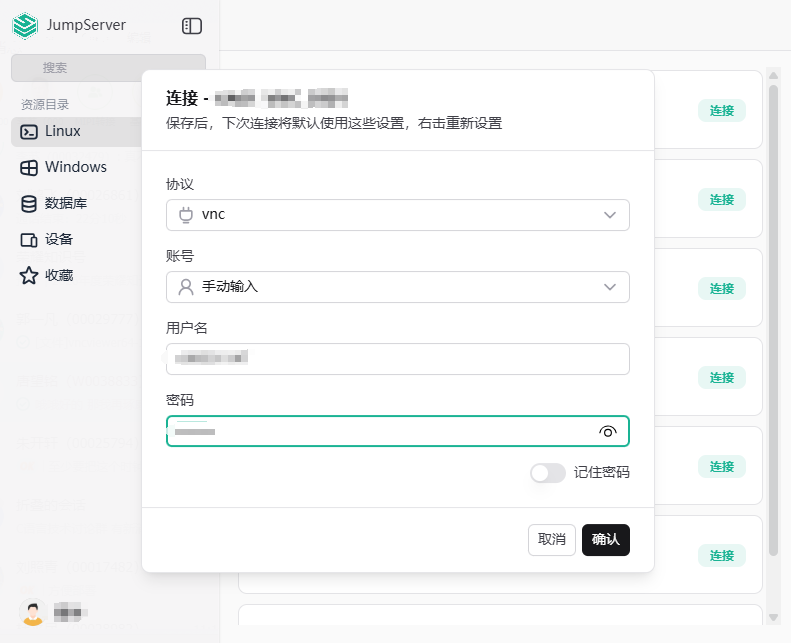Click the 用户名 input field
Image resolution: width=791 pixels, height=643 pixels.
[397, 359]
